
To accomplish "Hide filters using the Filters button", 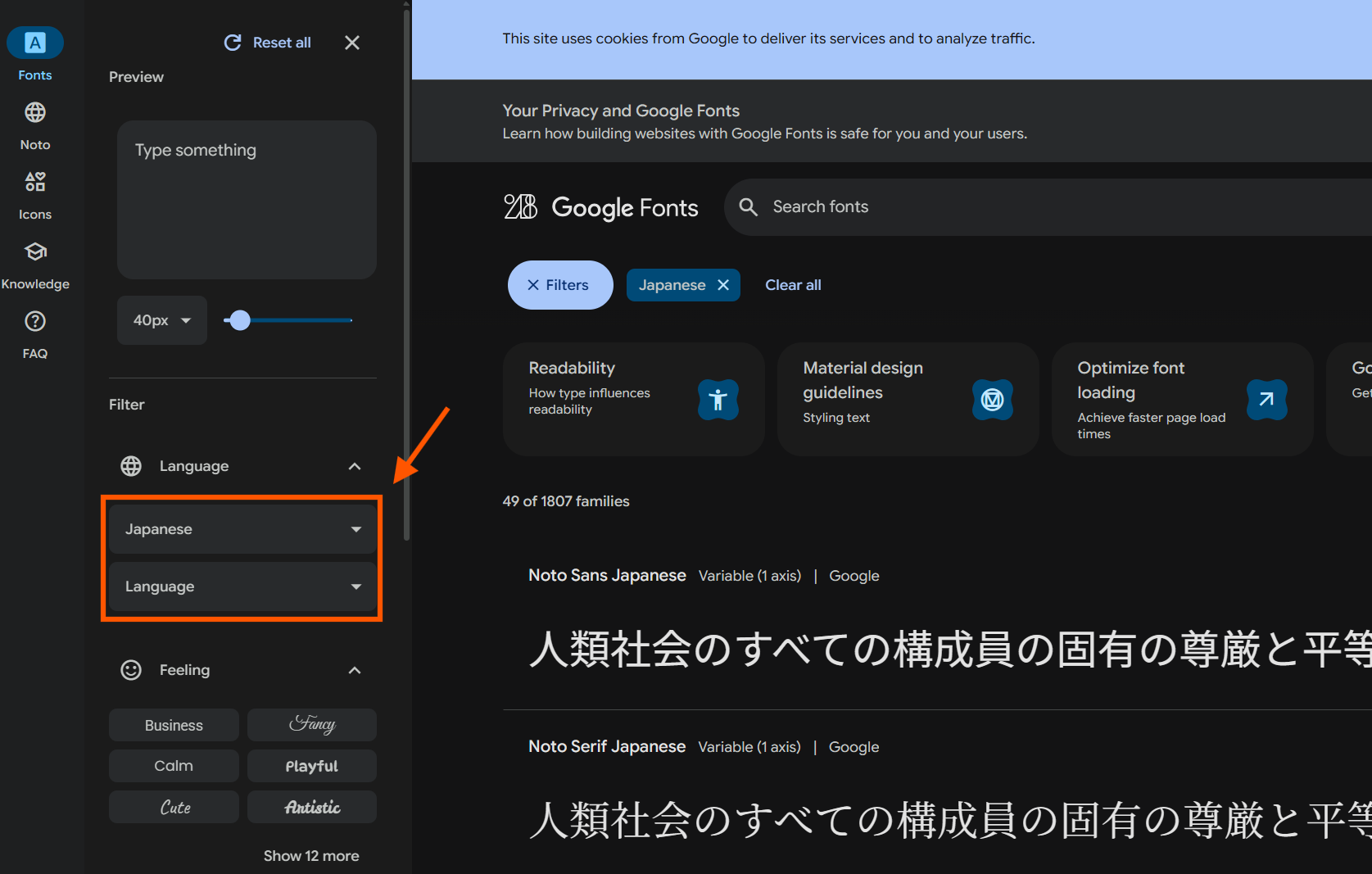I will (x=560, y=285).
